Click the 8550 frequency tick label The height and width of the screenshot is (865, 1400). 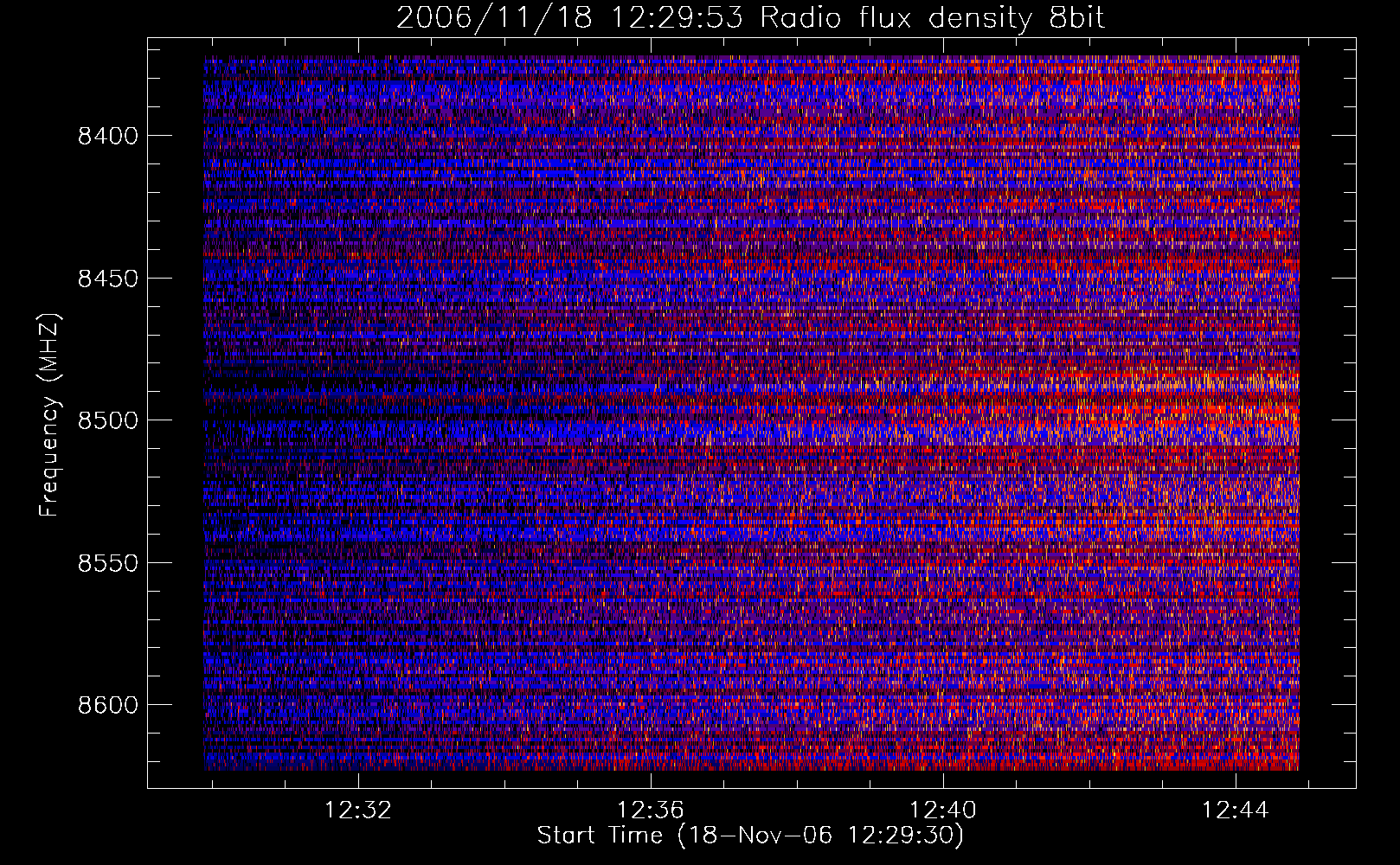click(107, 563)
